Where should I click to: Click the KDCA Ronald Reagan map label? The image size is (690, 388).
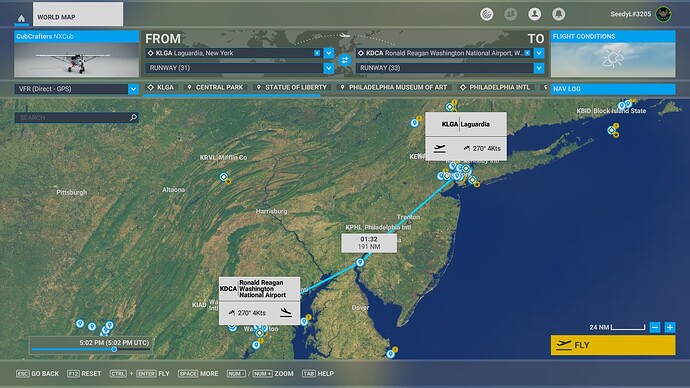pos(259,289)
